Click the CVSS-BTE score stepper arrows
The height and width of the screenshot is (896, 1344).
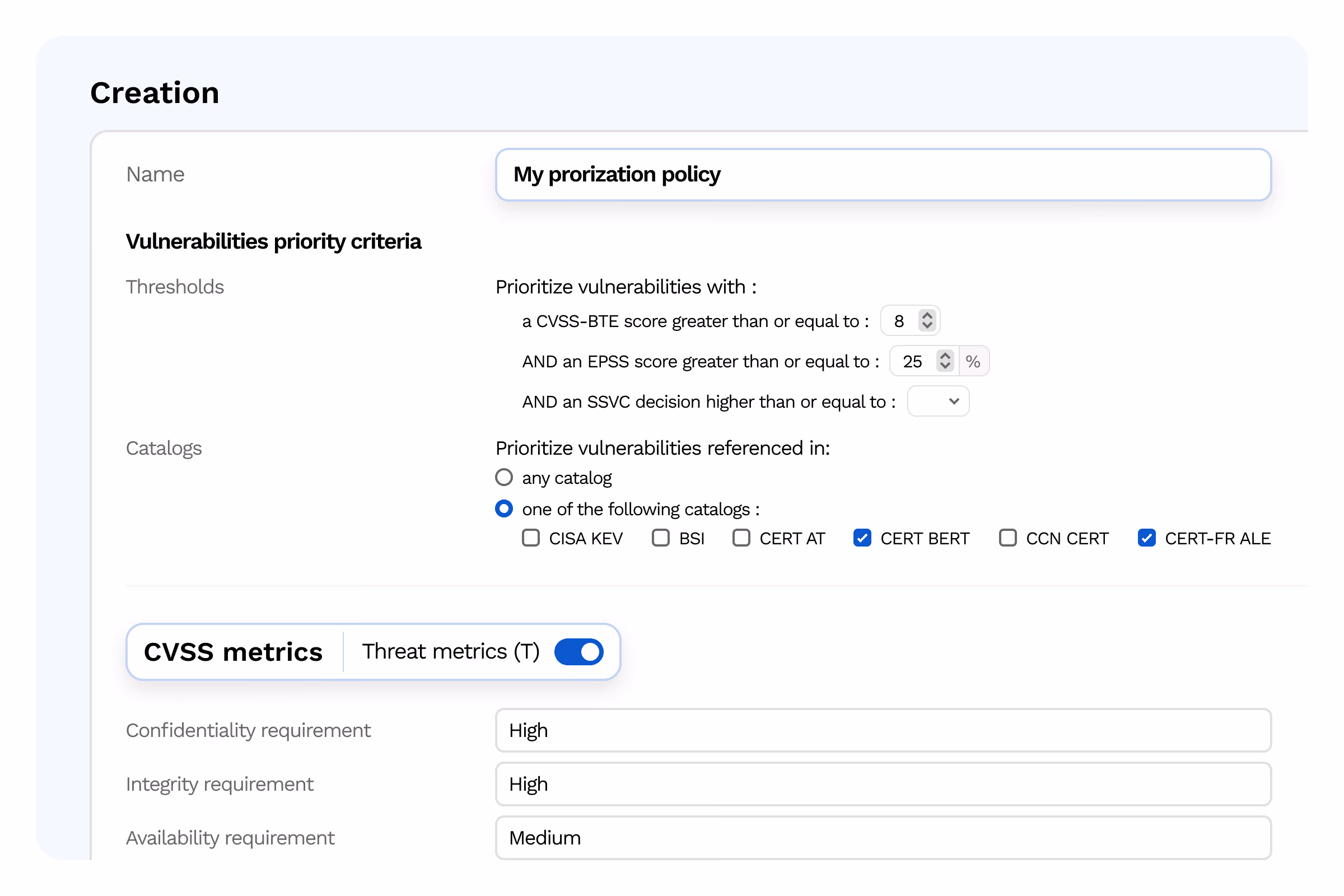[927, 320]
